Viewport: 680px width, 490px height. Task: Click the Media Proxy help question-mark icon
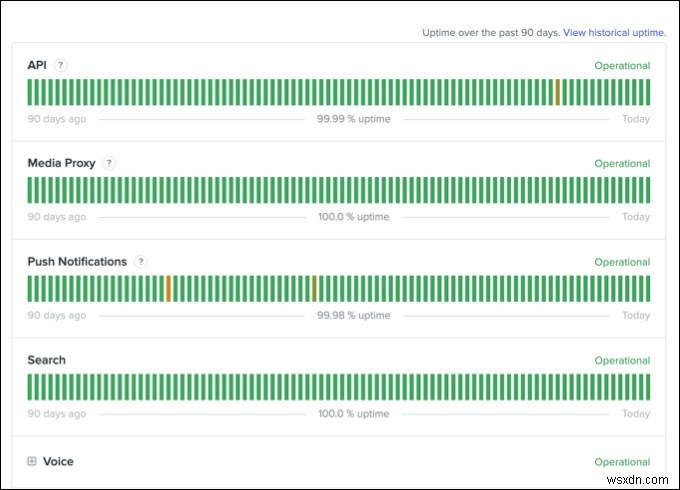tap(109, 163)
